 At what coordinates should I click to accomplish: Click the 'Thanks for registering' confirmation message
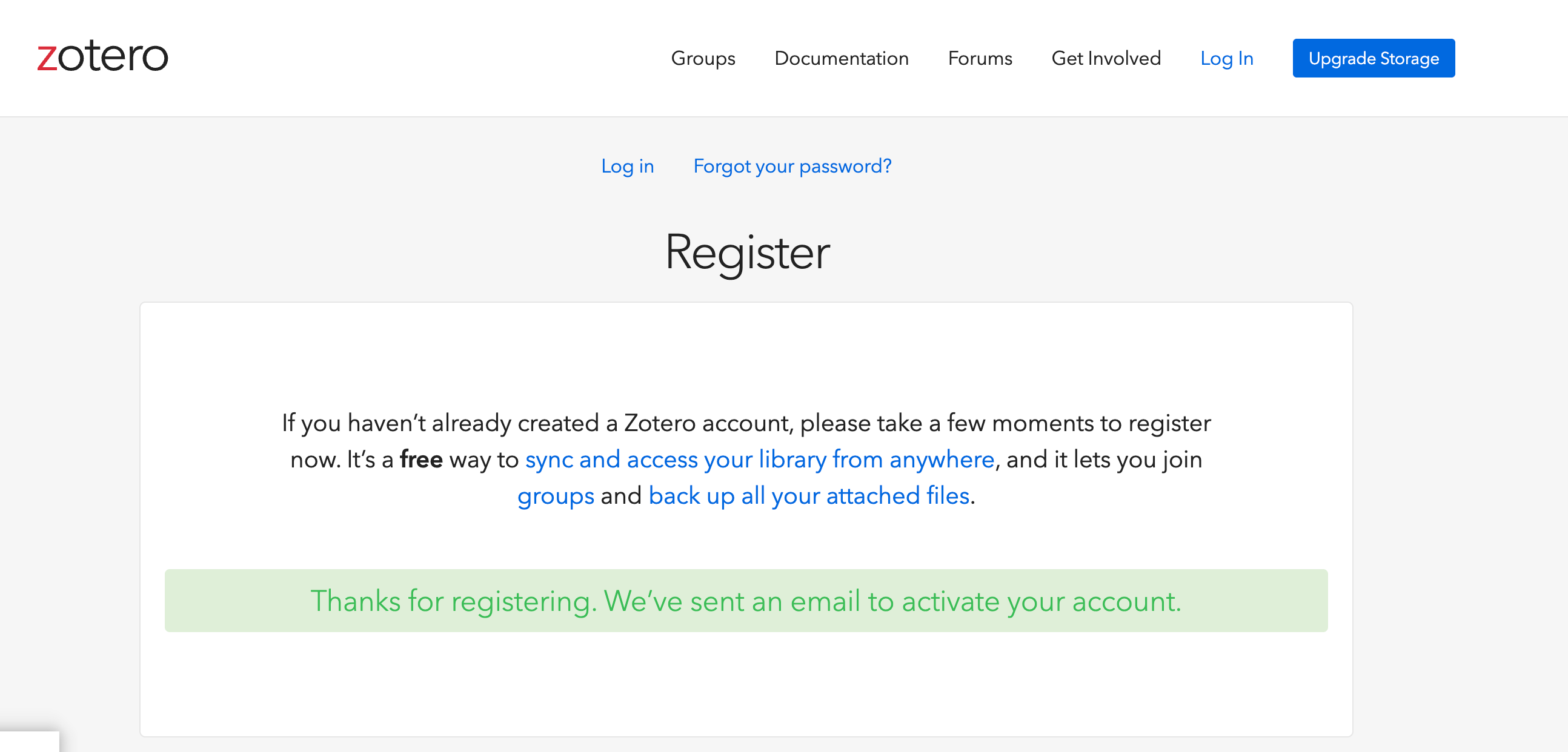click(x=746, y=601)
